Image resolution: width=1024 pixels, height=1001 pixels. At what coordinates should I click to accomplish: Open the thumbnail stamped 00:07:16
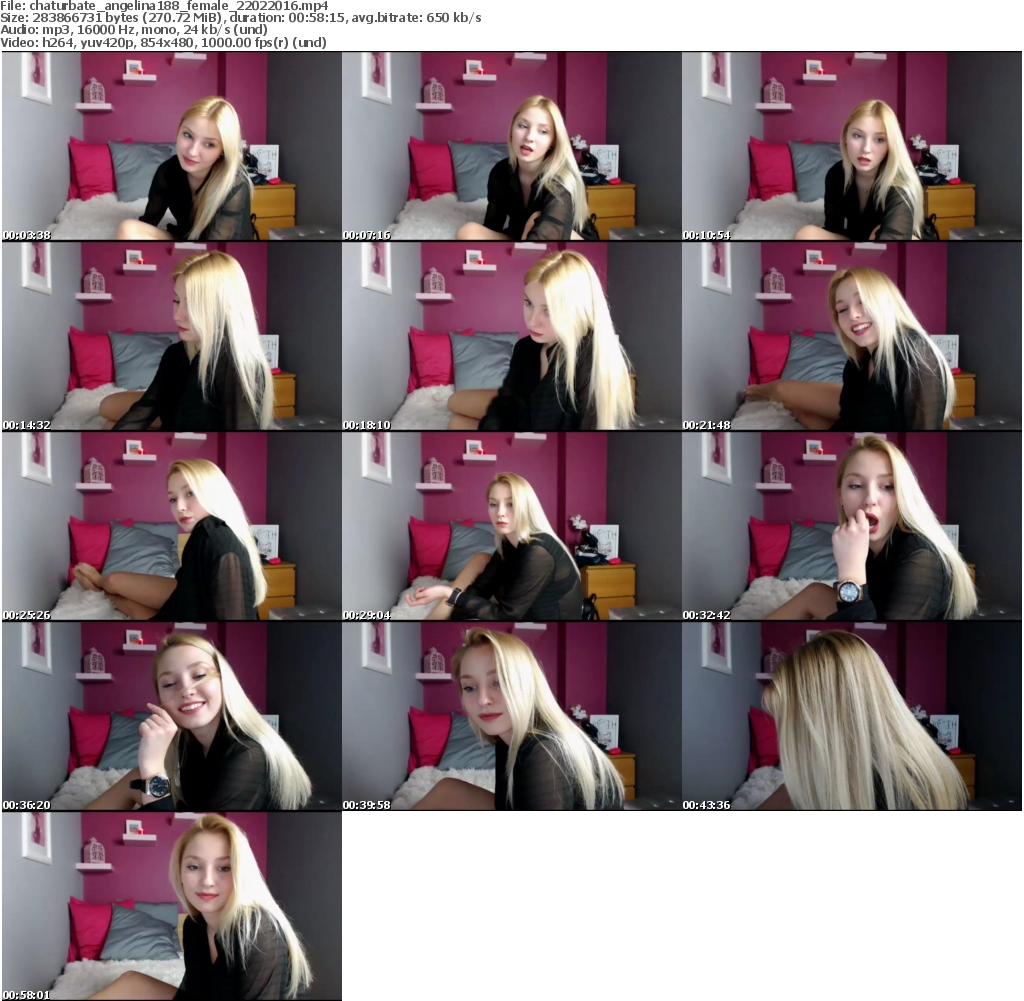(x=511, y=146)
